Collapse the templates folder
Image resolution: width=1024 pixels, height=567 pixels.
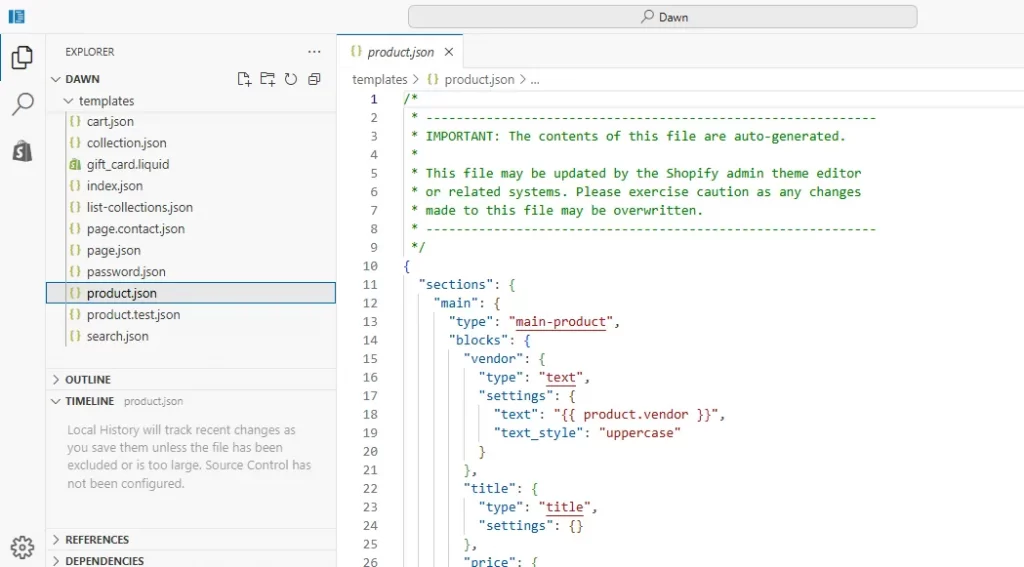coord(106,101)
